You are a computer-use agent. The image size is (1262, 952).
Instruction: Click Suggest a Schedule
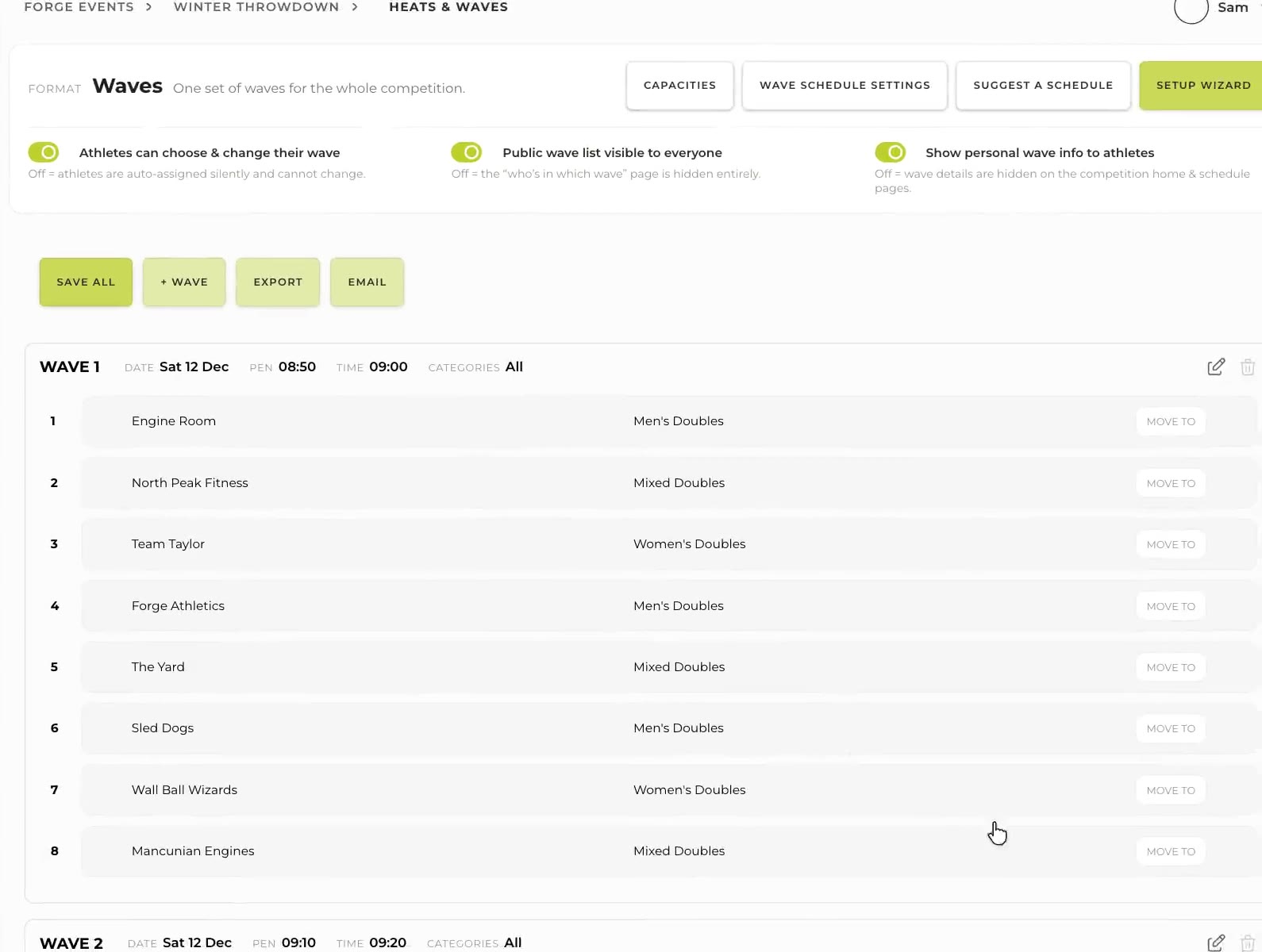click(x=1043, y=85)
